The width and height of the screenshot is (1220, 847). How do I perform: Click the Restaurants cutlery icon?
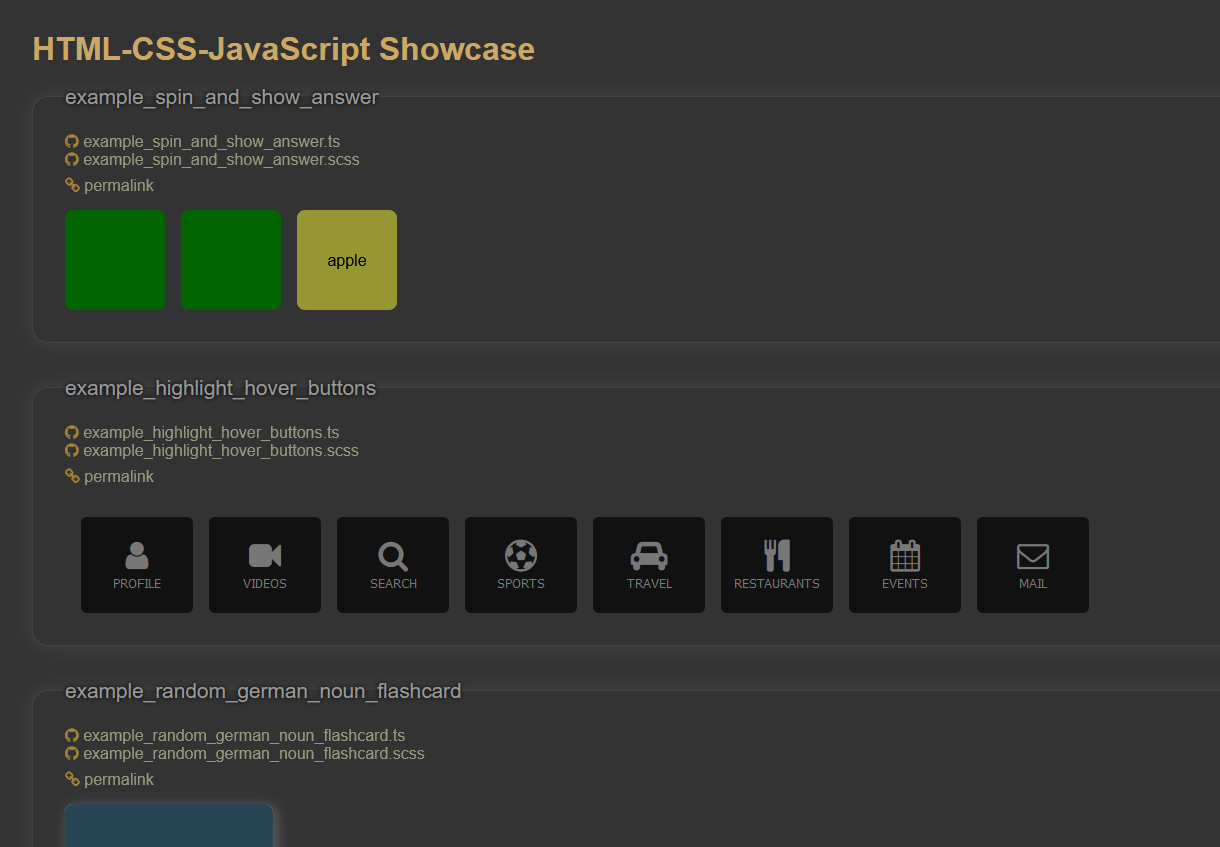(777, 554)
